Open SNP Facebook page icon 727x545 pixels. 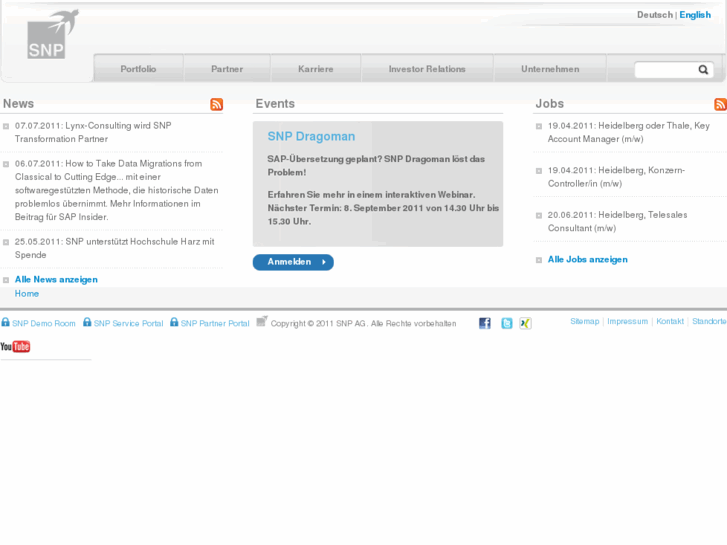coord(485,323)
